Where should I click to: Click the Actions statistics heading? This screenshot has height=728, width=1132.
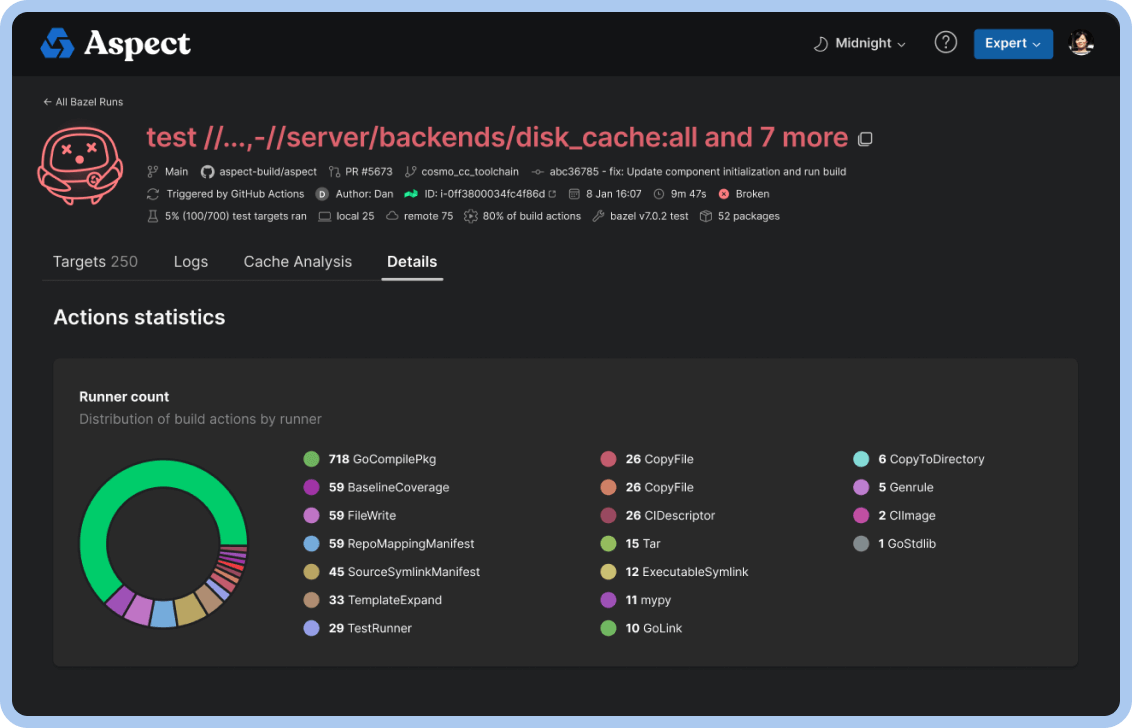point(139,318)
